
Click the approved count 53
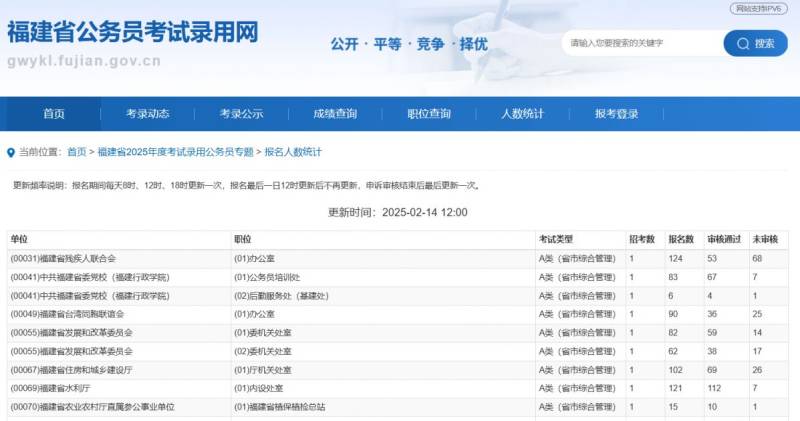(712, 259)
